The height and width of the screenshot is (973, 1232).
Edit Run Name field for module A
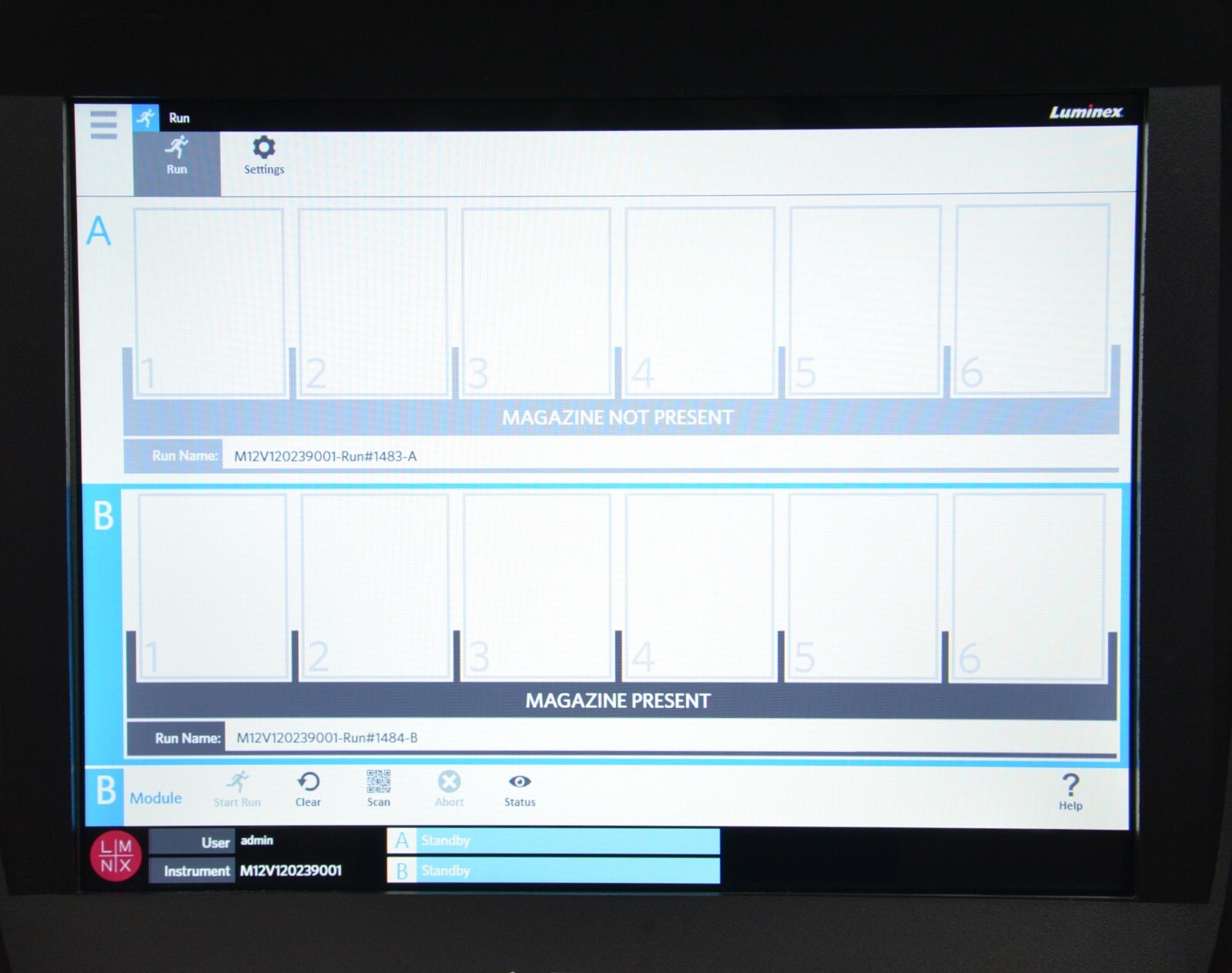[x=668, y=456]
